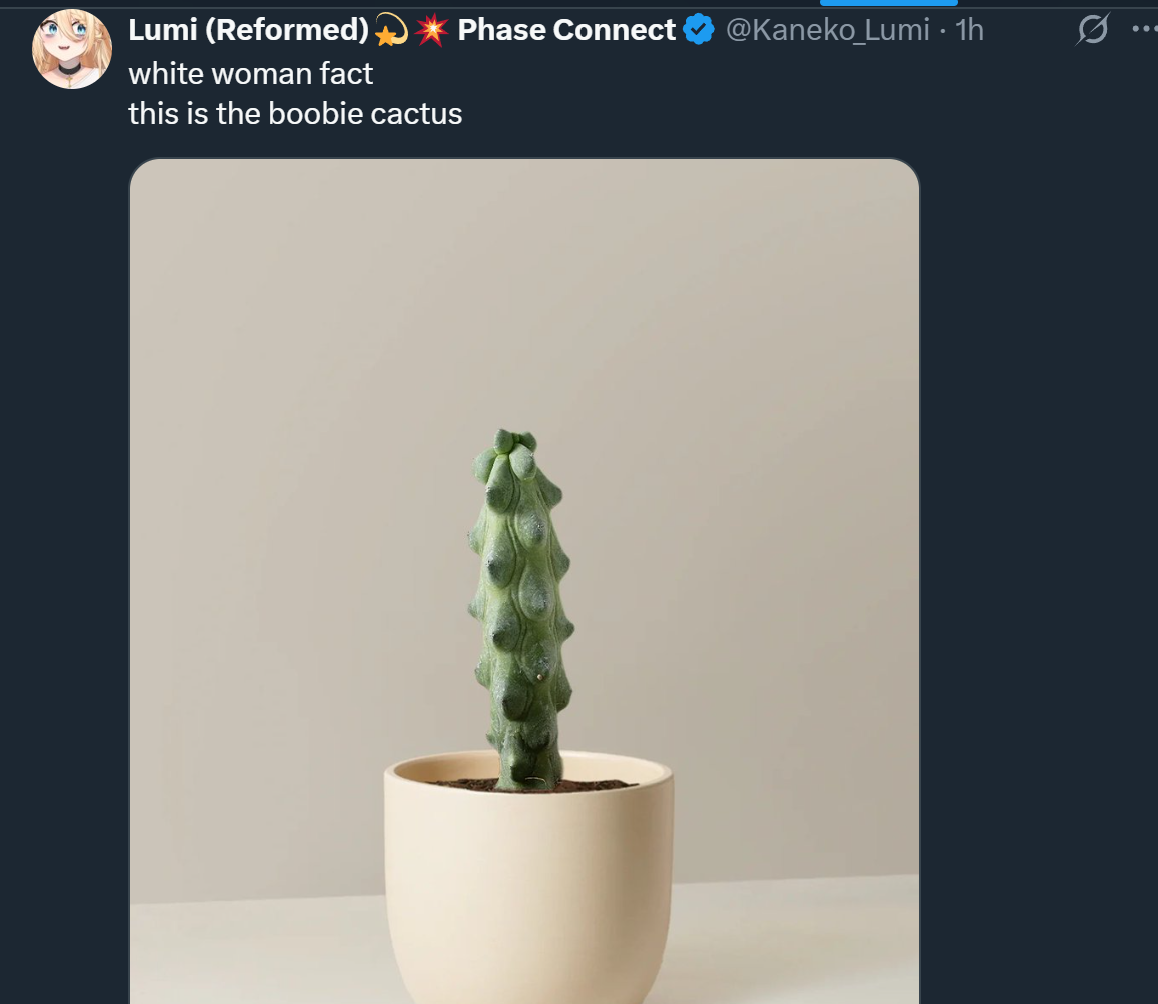Click the blue verified checkmark badge
This screenshot has height=1004, width=1158.
pyautogui.click(x=699, y=31)
